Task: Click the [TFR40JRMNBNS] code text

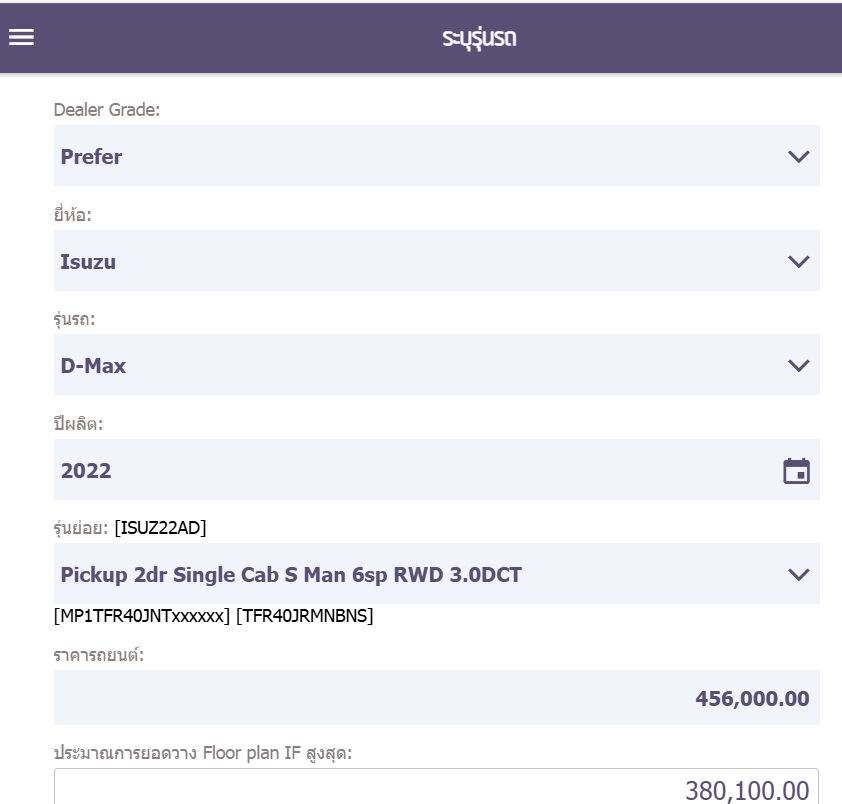Action: tap(304, 616)
